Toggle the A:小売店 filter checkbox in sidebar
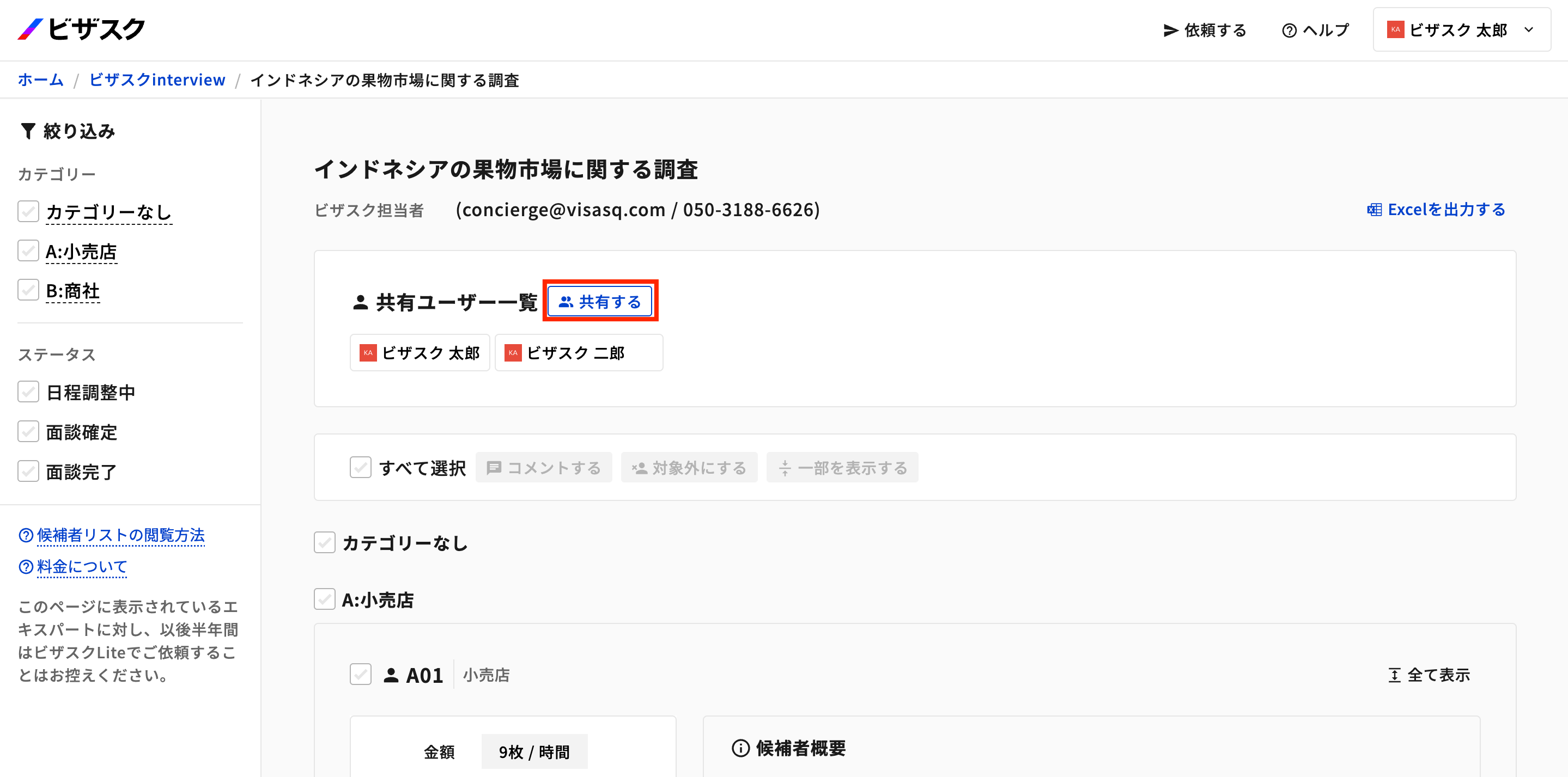Image resolution: width=1568 pixels, height=777 pixels. (28, 250)
